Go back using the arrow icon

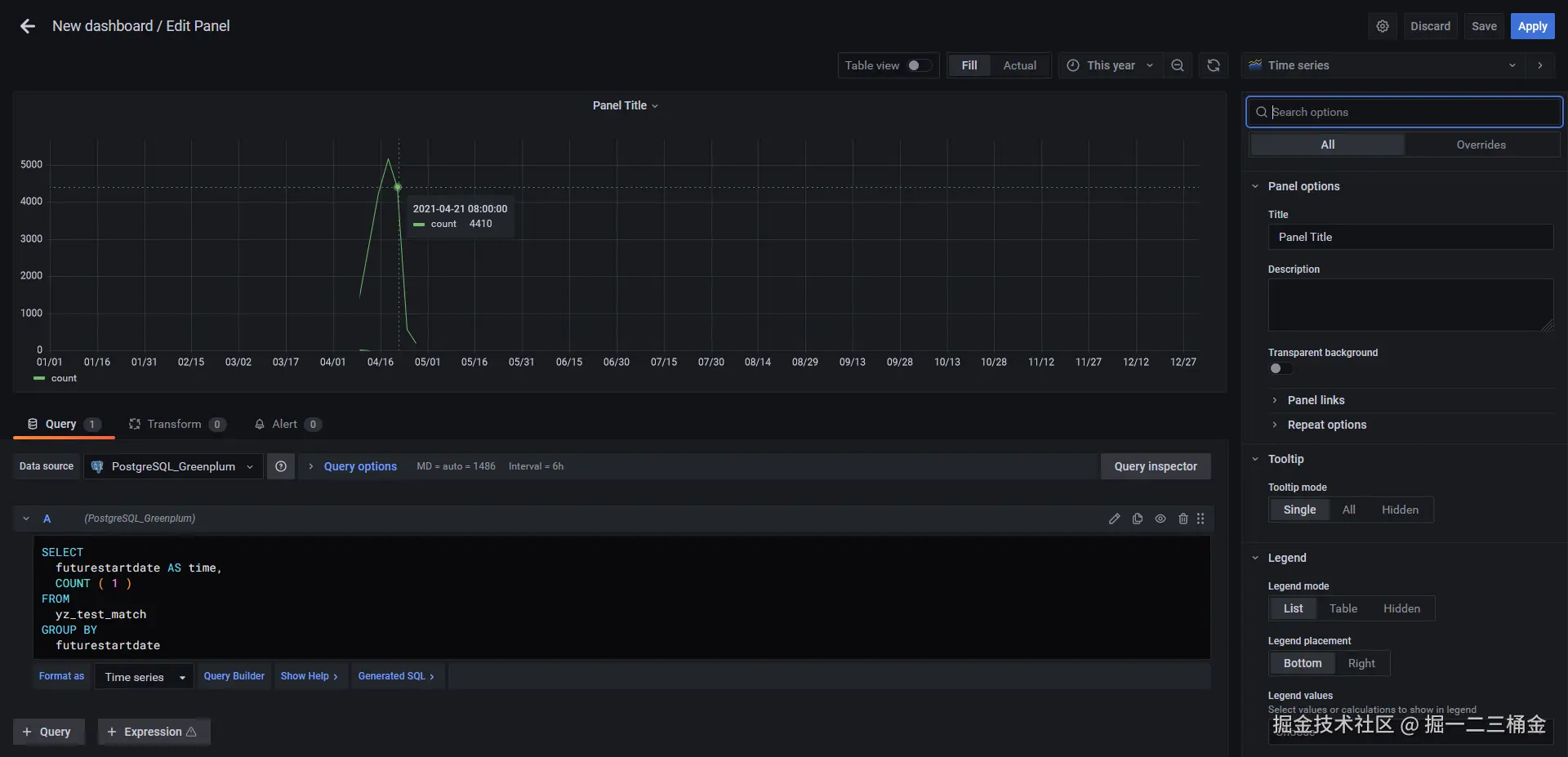click(x=28, y=26)
